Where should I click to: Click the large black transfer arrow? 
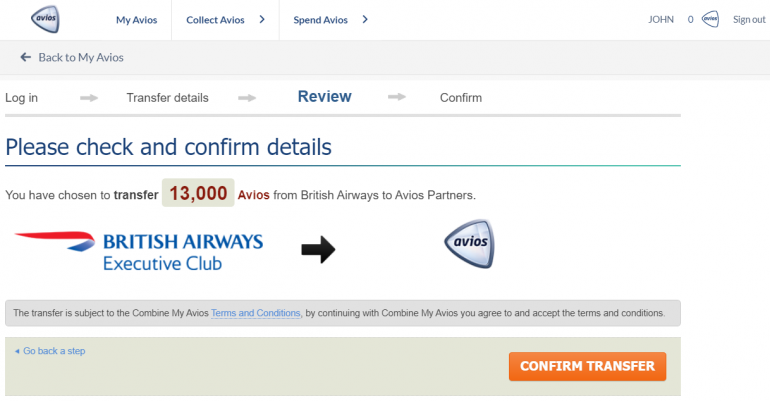coord(317,250)
